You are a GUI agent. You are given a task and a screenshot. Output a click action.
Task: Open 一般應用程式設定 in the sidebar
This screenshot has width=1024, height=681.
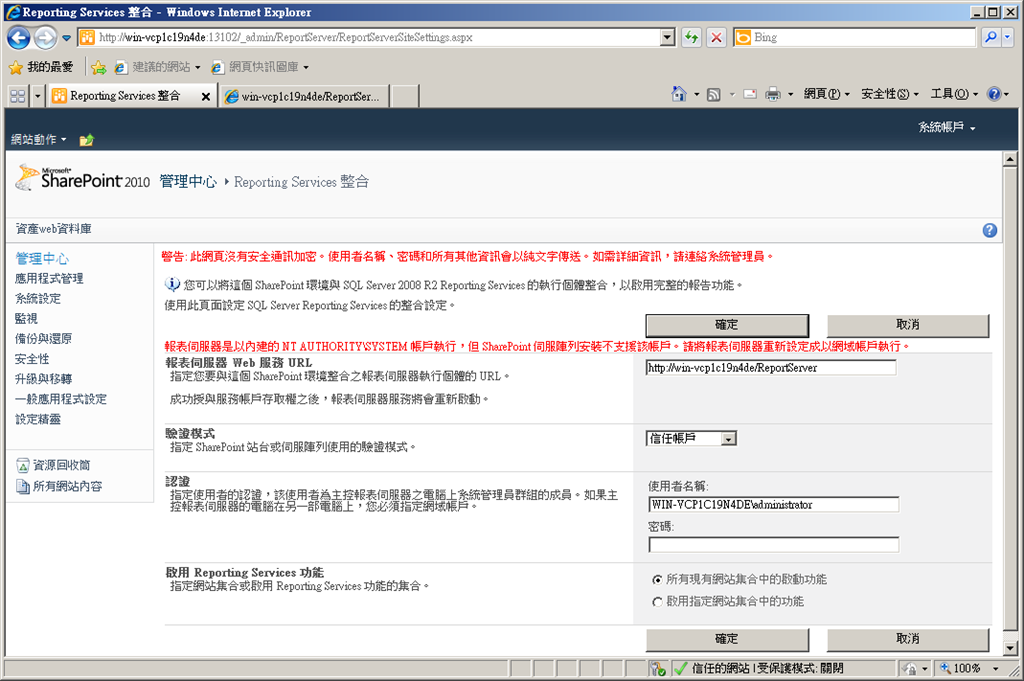61,400
